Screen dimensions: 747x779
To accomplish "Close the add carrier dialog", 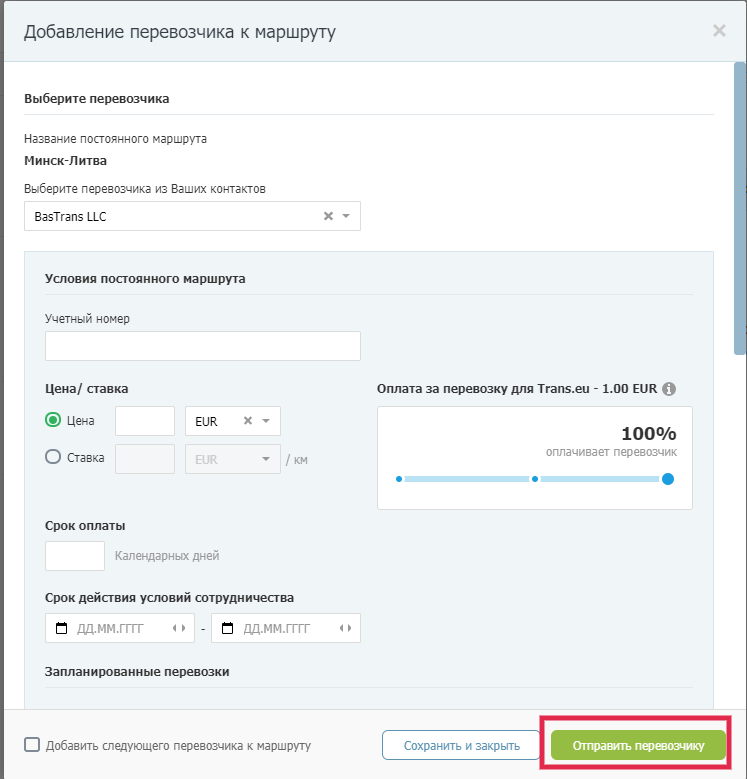I will pos(719,31).
